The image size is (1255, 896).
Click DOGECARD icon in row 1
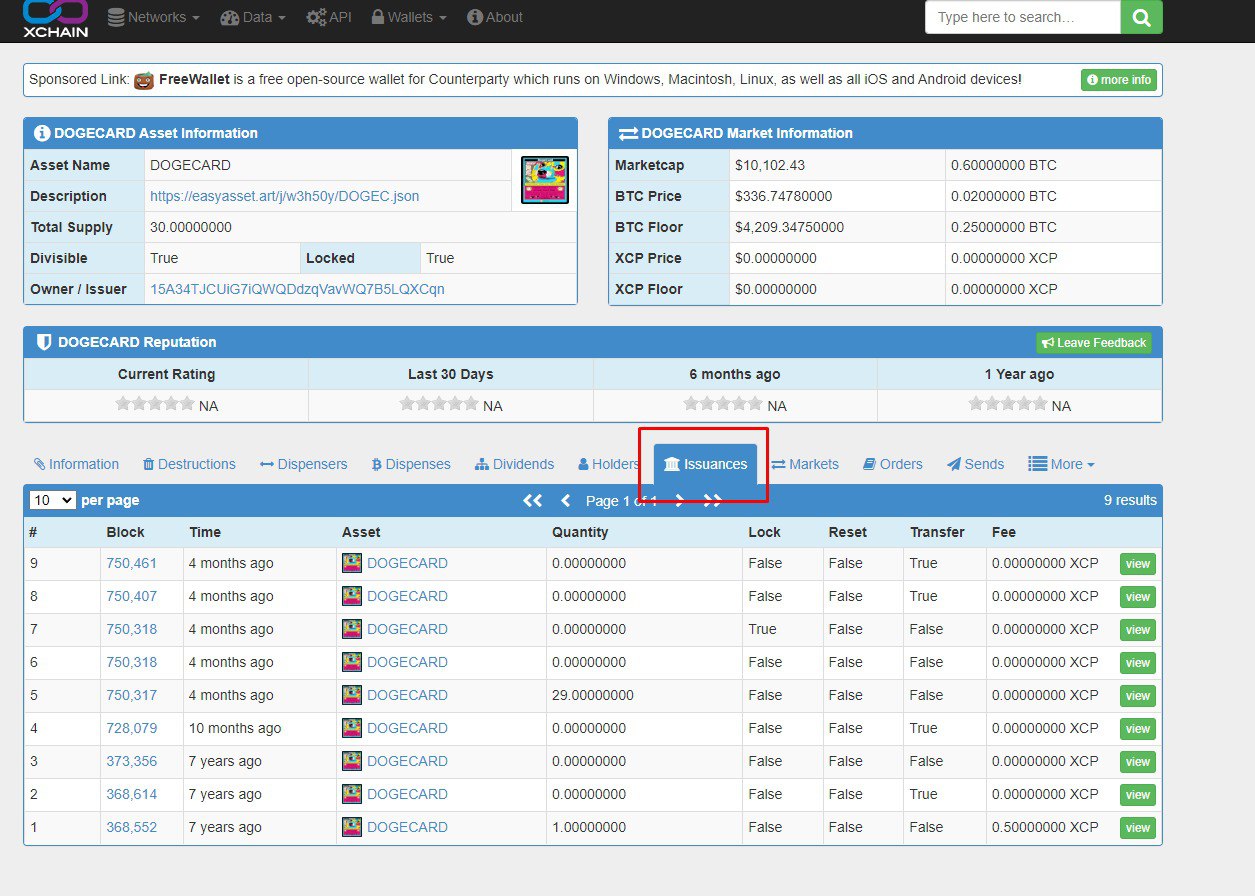click(x=352, y=827)
